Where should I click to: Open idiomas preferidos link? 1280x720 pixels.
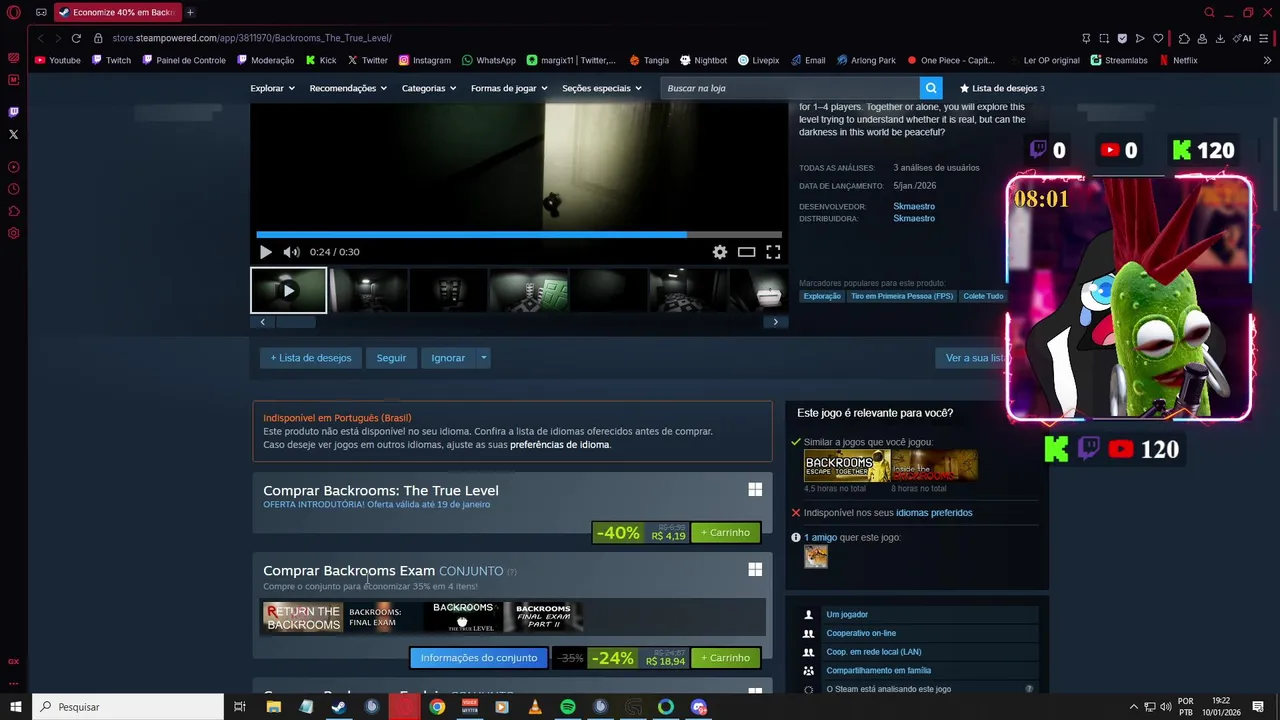[x=934, y=513]
